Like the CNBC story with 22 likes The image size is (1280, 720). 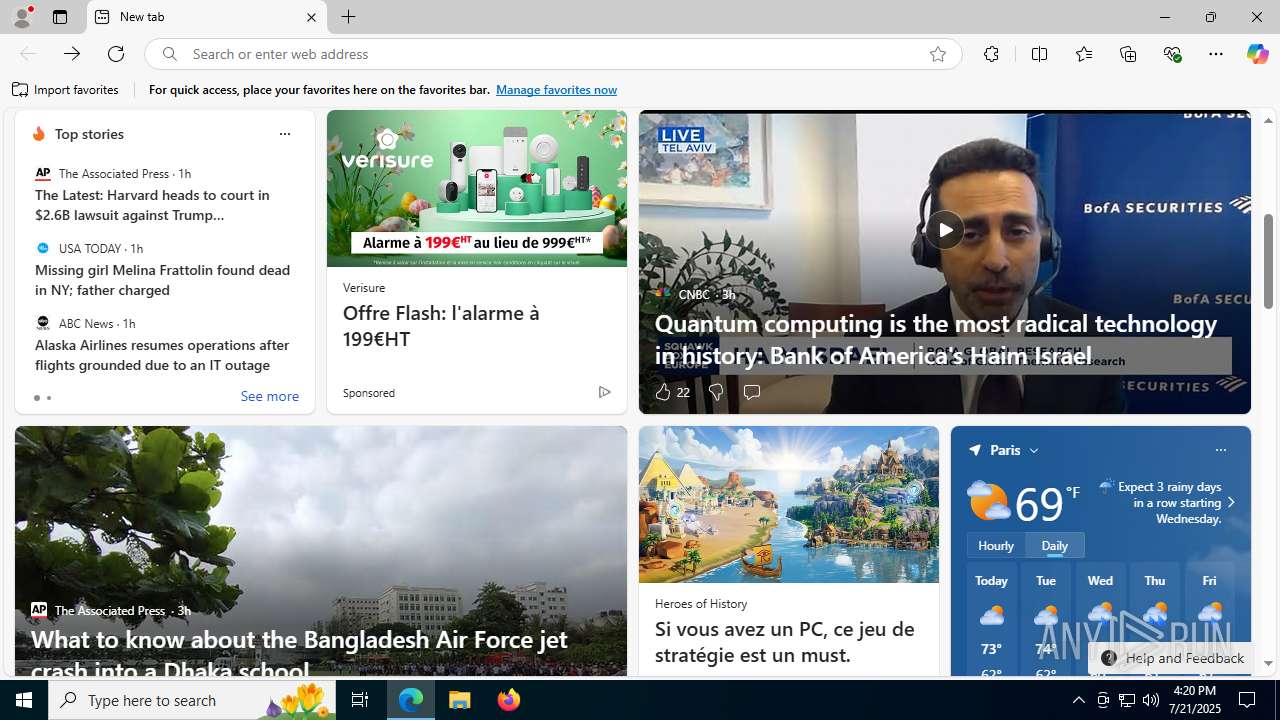tap(672, 392)
